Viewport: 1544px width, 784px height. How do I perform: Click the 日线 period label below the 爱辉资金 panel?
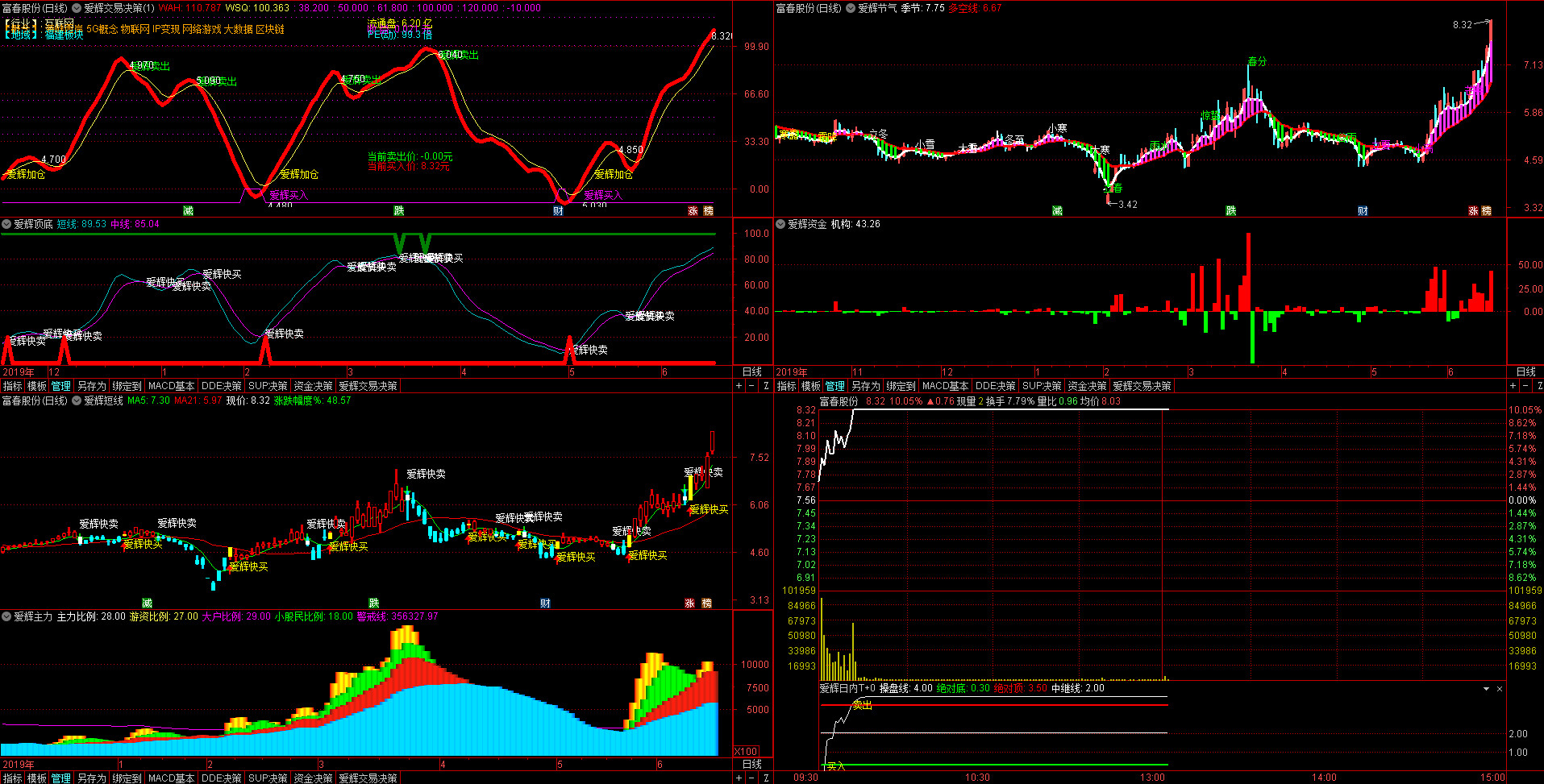point(1525,372)
